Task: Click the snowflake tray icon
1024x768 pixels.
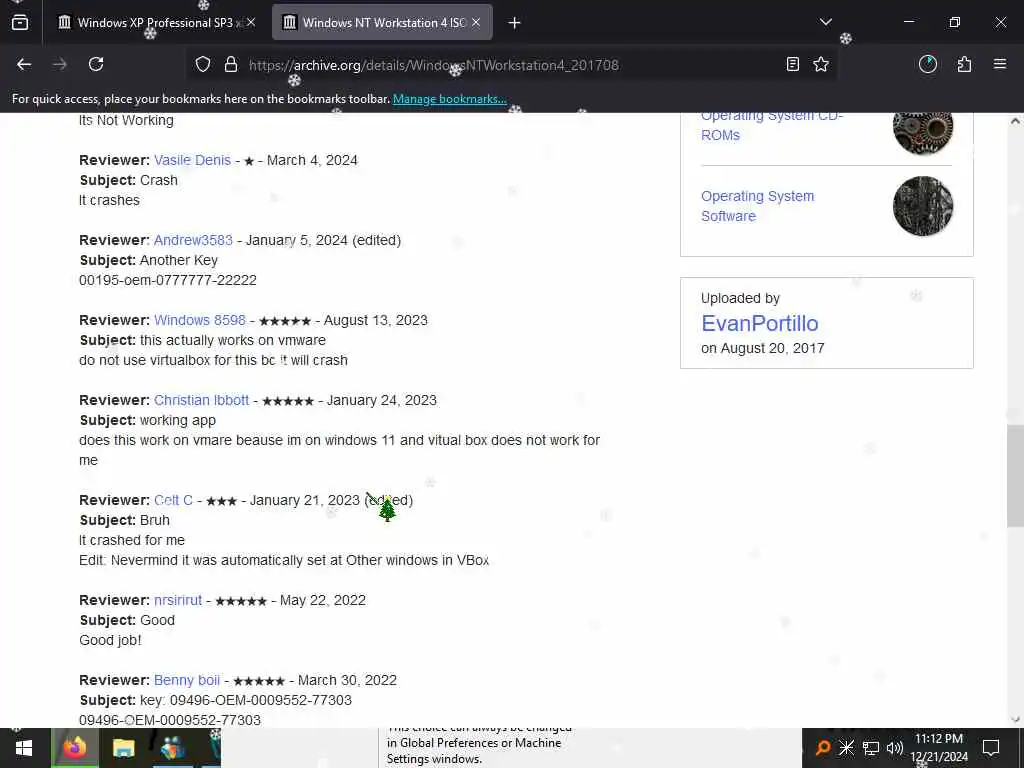Action: pyautogui.click(x=846, y=748)
